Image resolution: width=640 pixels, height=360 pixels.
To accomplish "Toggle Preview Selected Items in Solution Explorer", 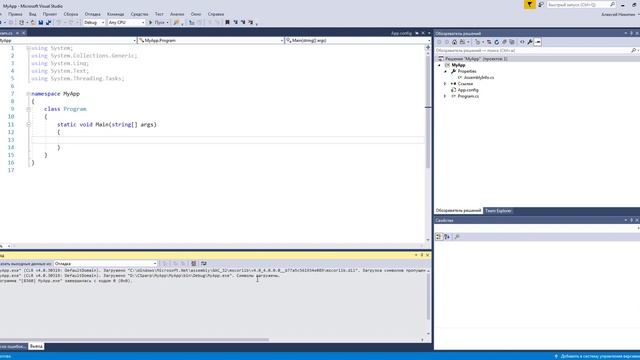I will (x=538, y=42).
